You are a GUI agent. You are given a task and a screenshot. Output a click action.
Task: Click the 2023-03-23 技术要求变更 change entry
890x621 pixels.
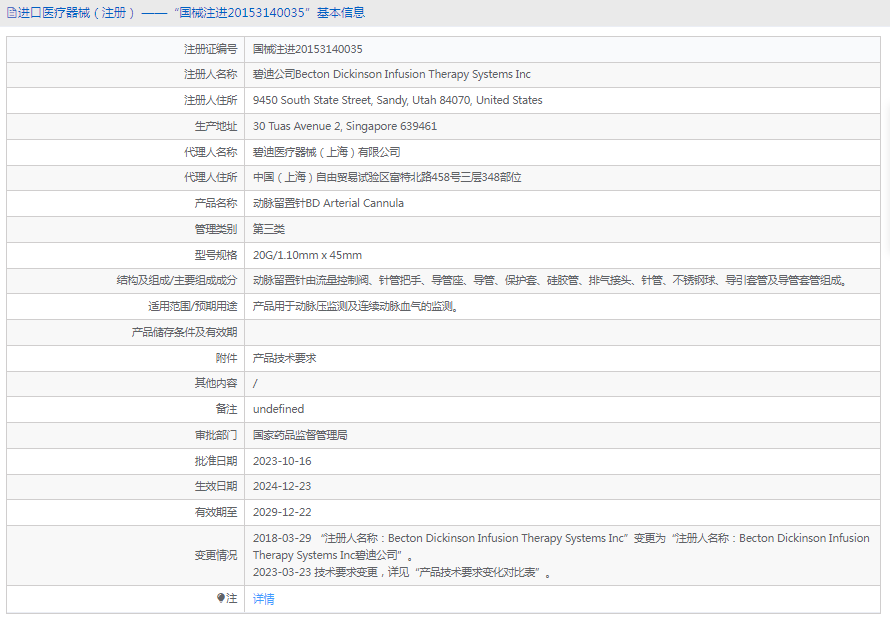click(402, 572)
